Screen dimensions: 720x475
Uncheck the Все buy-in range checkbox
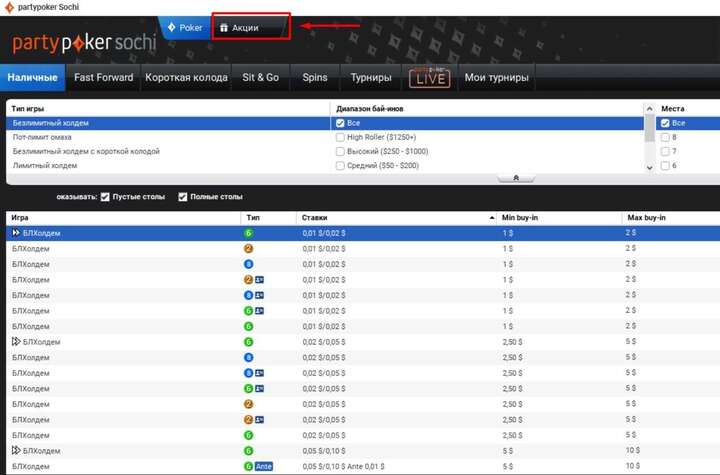click(x=340, y=123)
